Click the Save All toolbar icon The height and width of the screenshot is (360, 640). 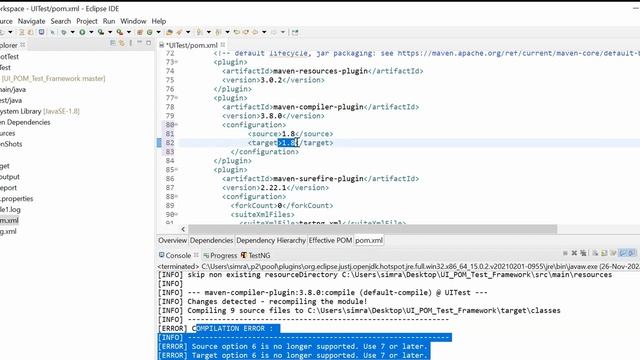point(30,32)
